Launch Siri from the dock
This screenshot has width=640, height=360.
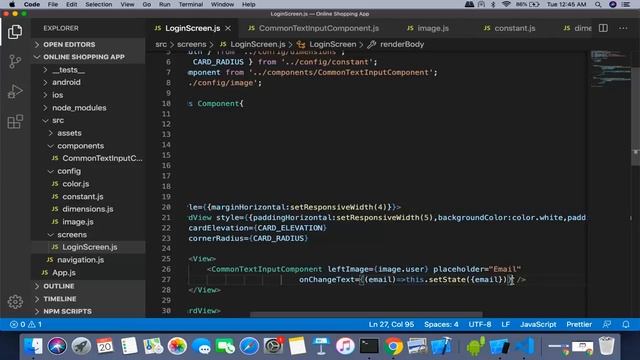[57, 346]
